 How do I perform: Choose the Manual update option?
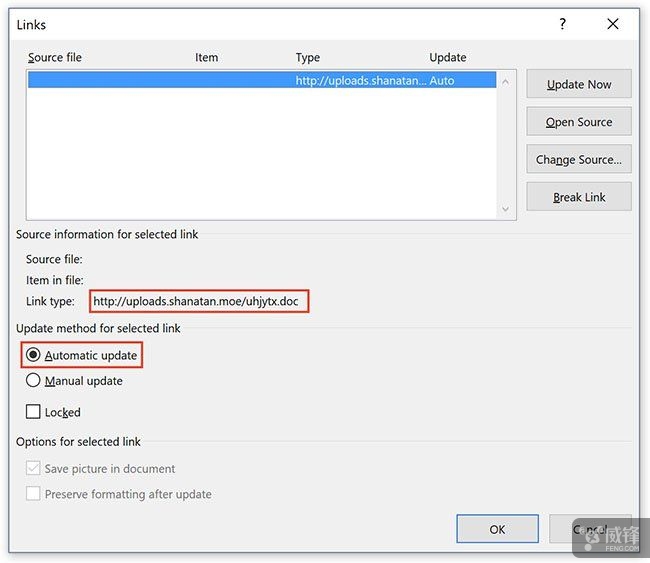click(x=34, y=380)
